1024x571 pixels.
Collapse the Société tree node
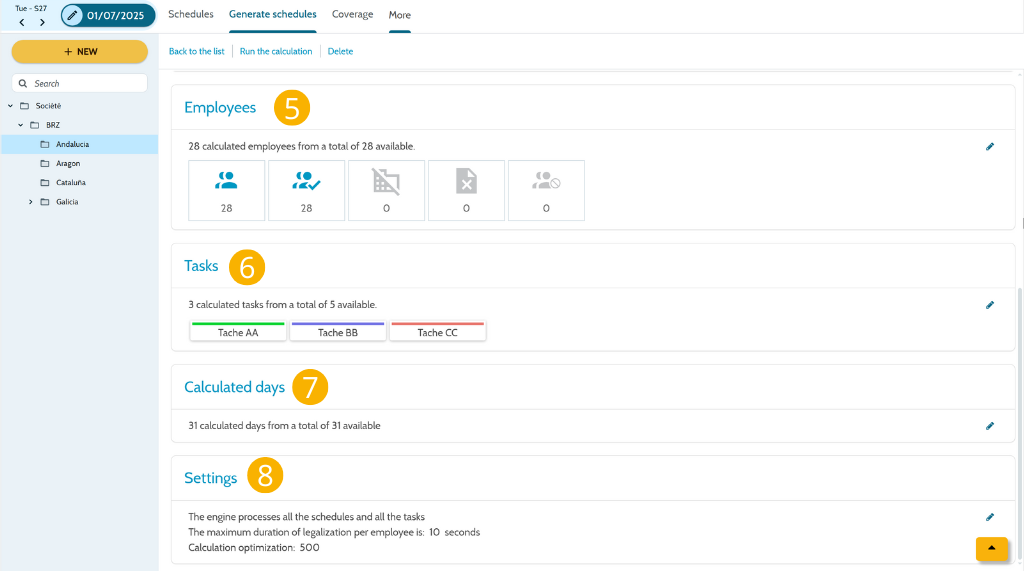[x=10, y=106]
